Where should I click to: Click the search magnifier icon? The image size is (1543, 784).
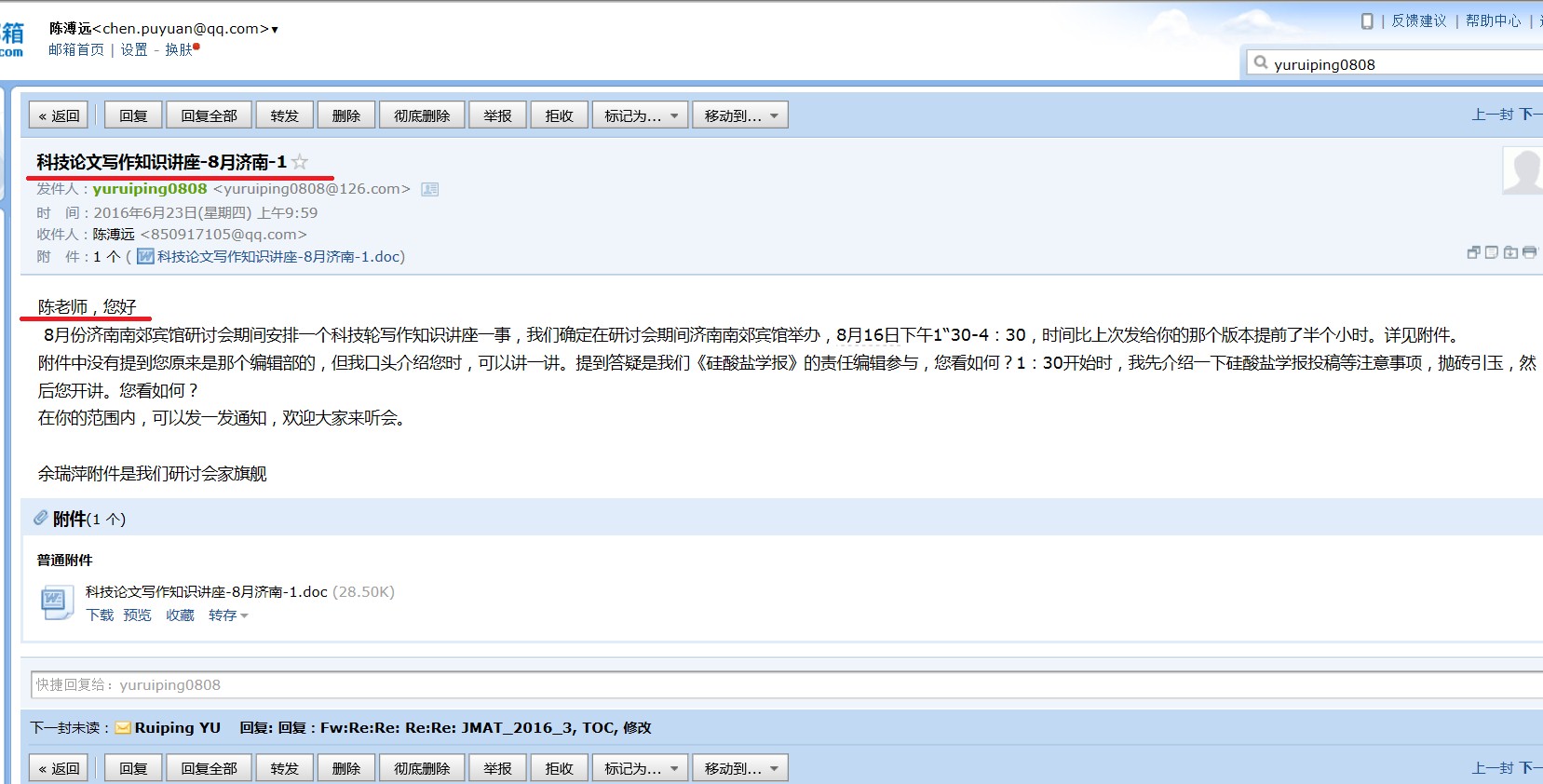click(1261, 63)
